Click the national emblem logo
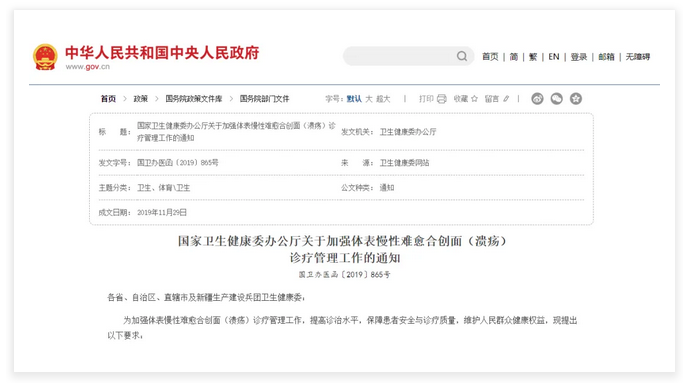Screen dimensions: 688x383 click(x=45, y=57)
